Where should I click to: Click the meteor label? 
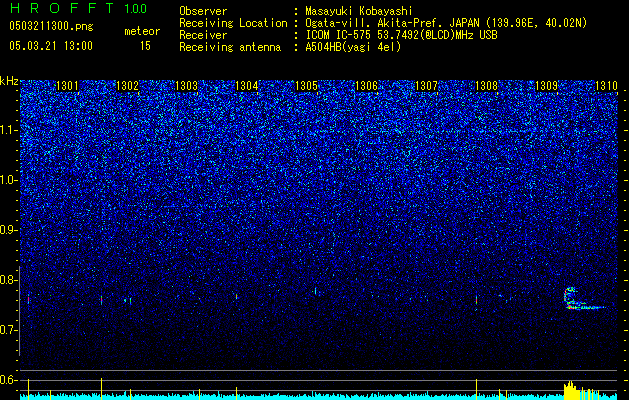pos(142,31)
